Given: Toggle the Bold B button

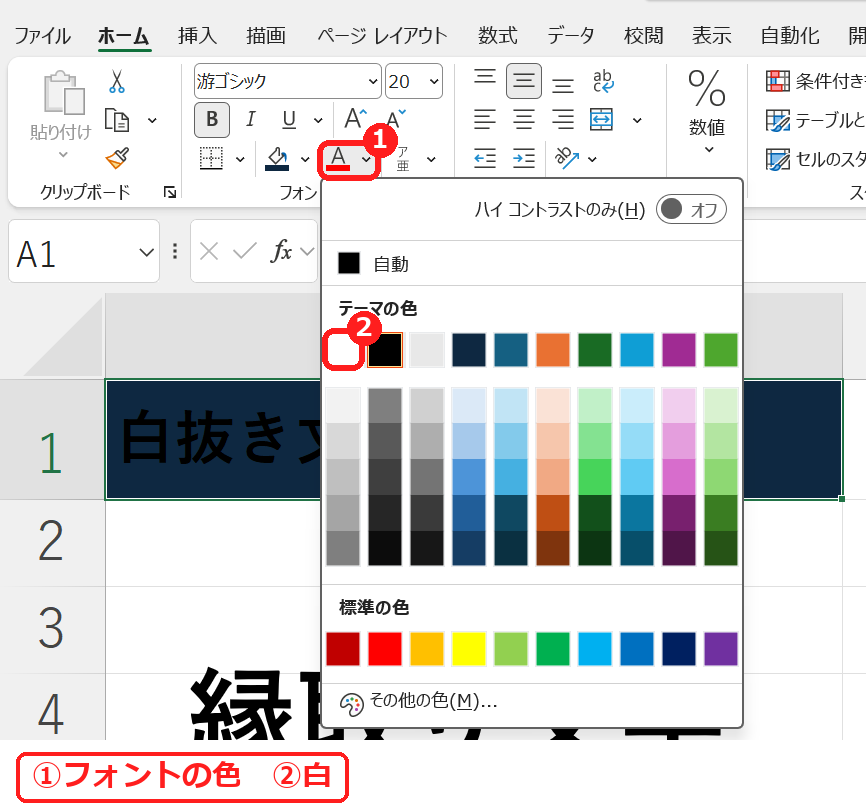Looking at the screenshot, I should tap(212, 119).
